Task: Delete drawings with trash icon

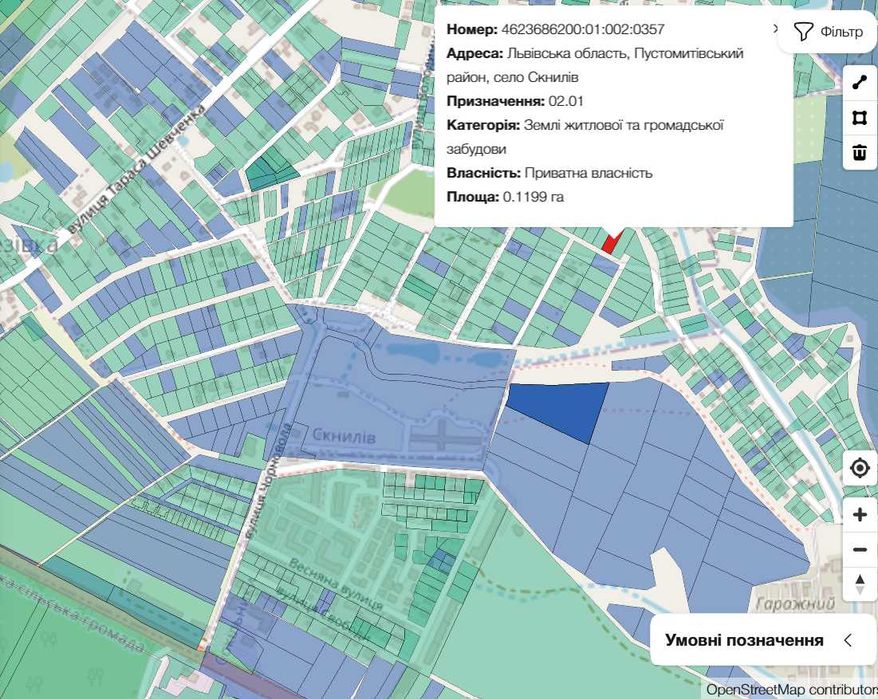Action: click(859, 152)
